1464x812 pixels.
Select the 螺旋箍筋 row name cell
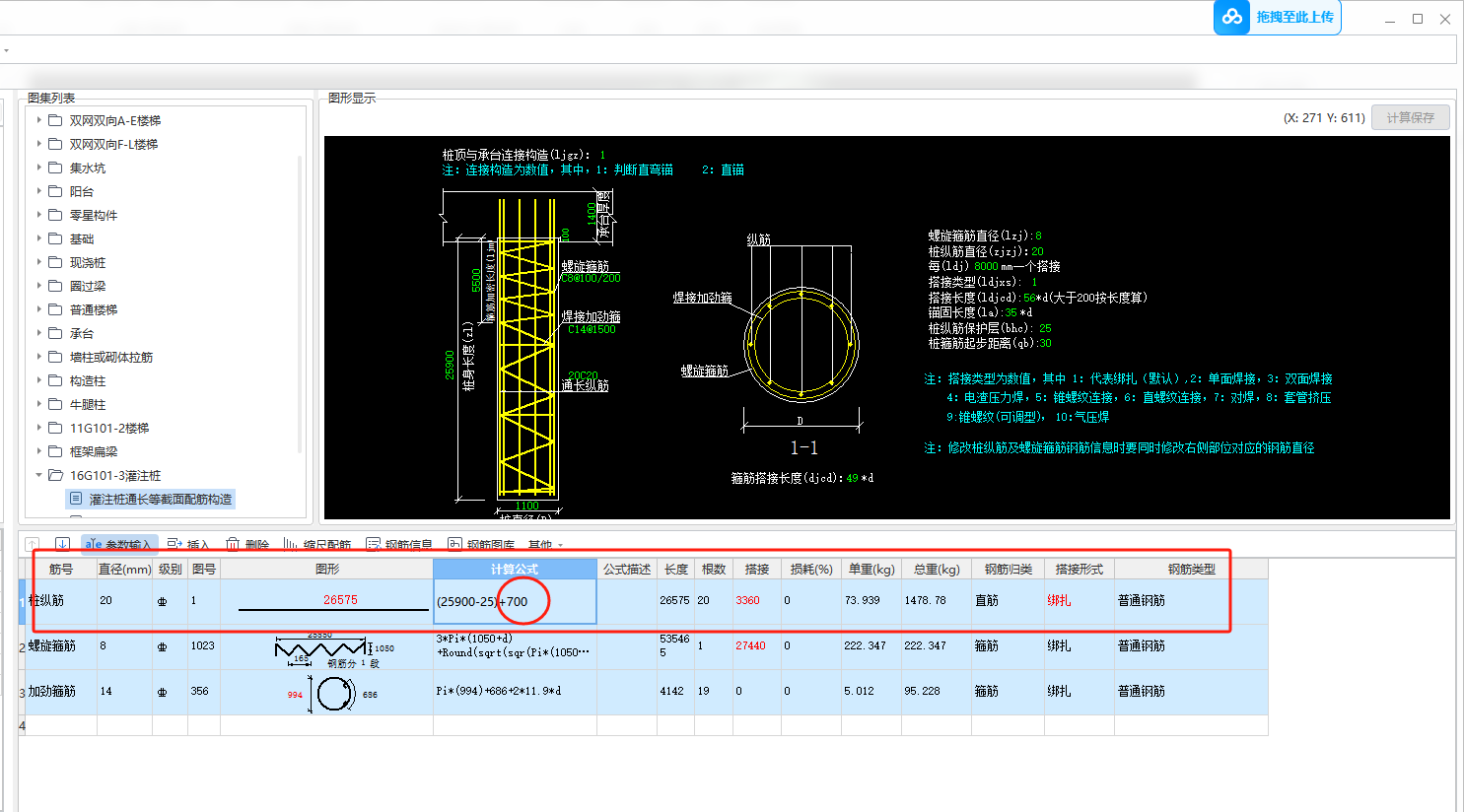[x=61, y=646]
